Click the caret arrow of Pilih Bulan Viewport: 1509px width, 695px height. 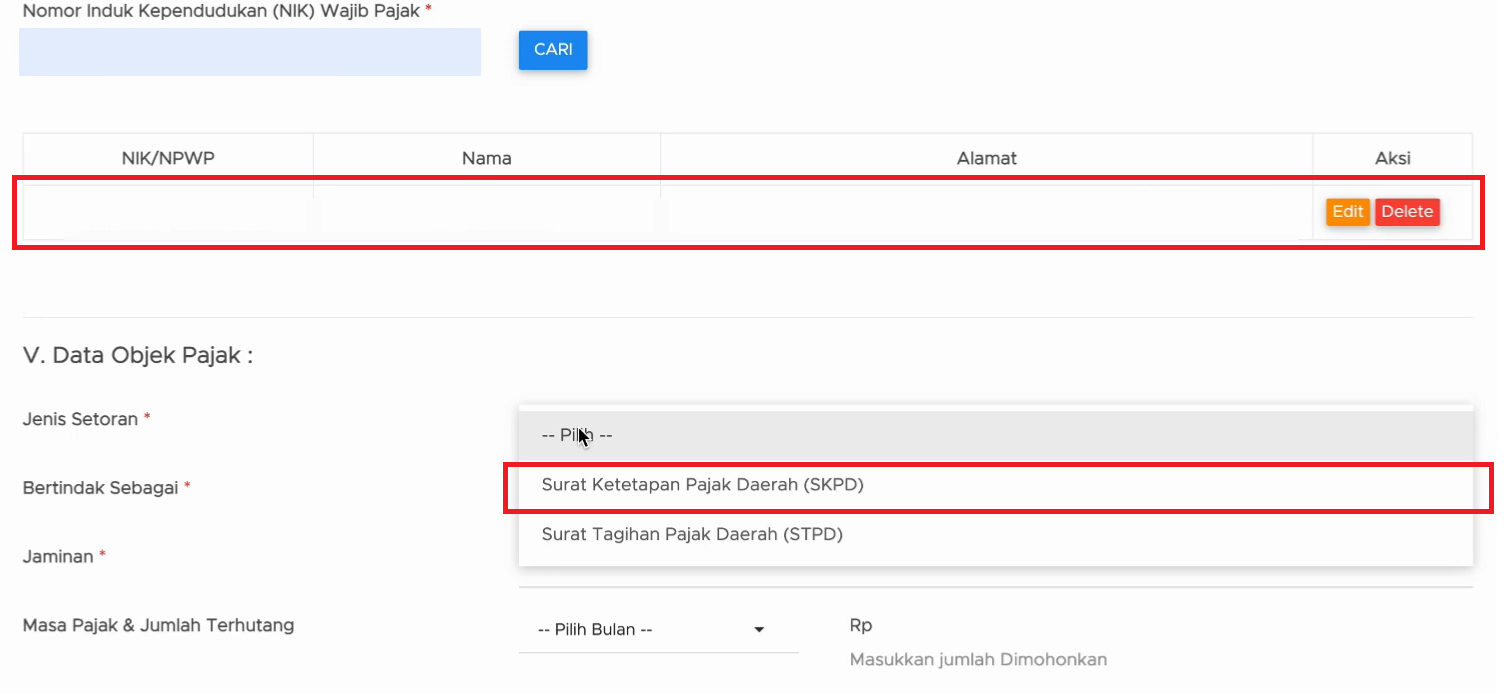[759, 630]
